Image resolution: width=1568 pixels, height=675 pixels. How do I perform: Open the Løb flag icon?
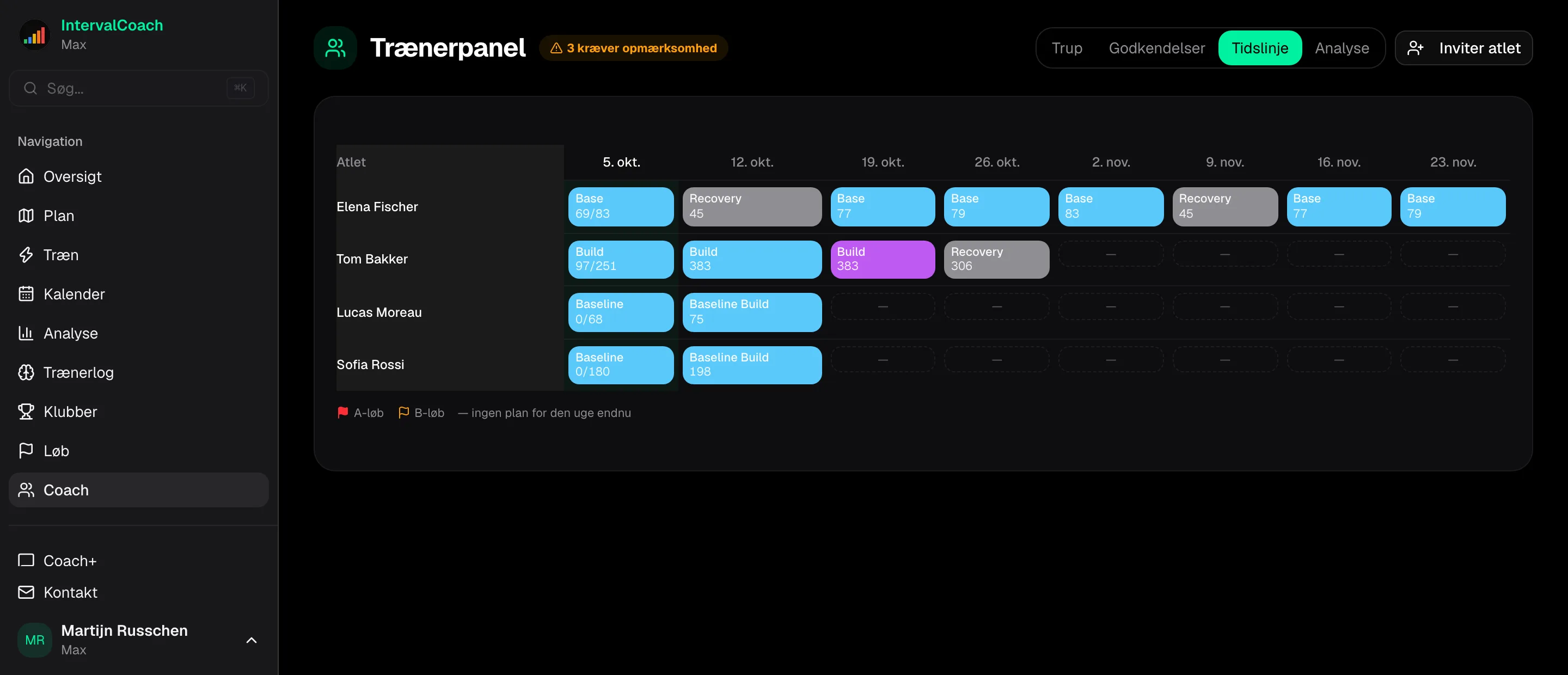tap(26, 450)
